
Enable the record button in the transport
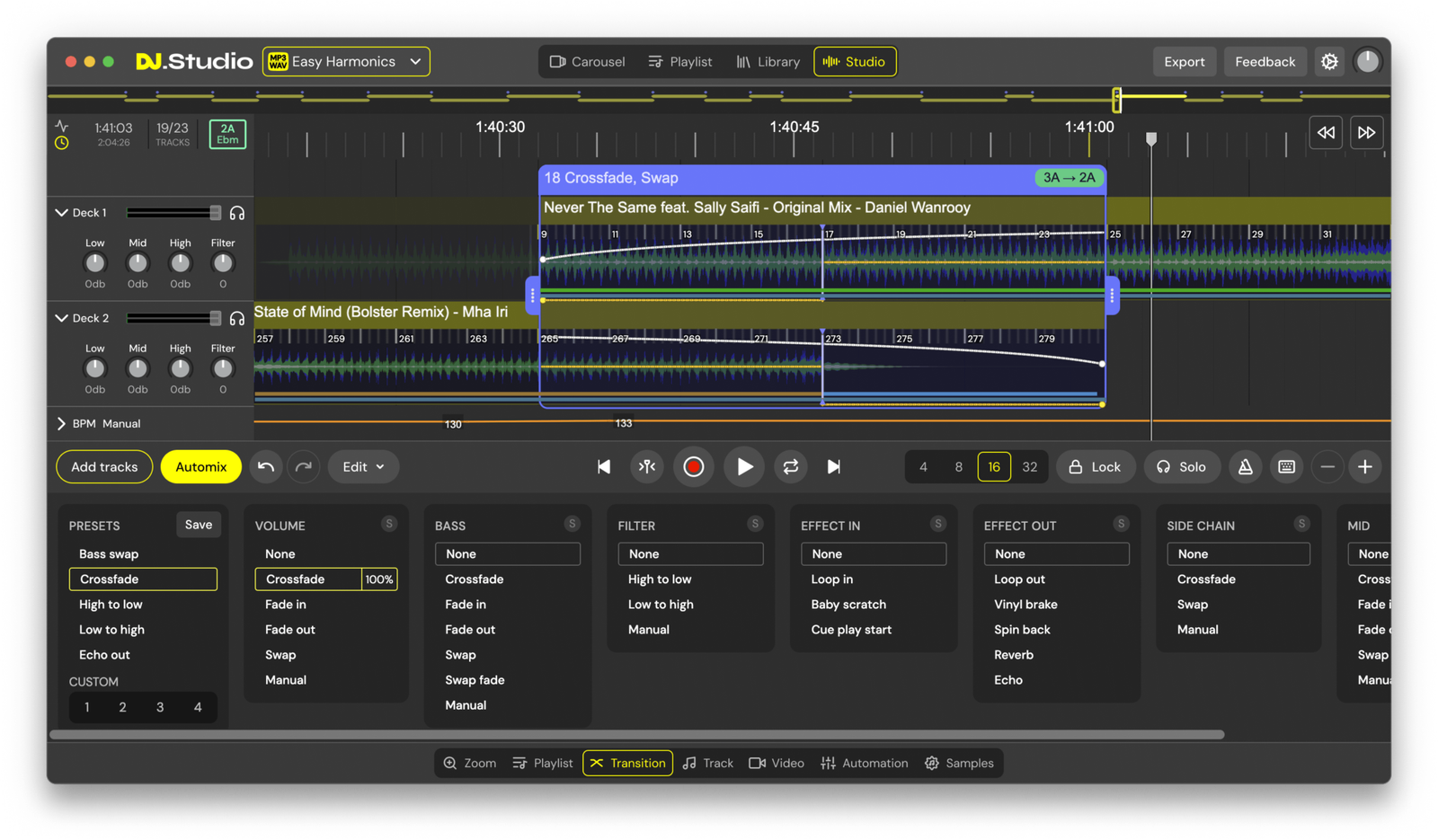click(x=693, y=466)
